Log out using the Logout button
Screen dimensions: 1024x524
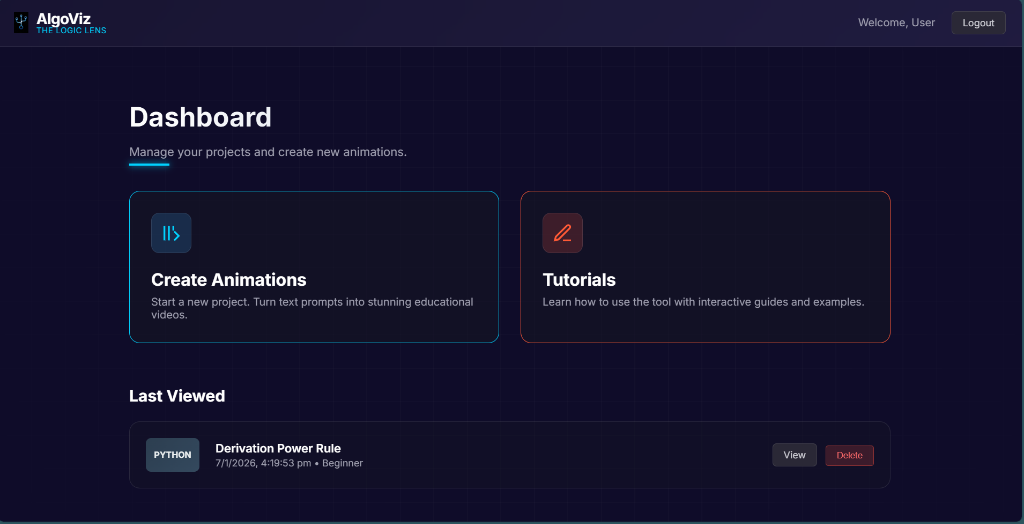[978, 23]
